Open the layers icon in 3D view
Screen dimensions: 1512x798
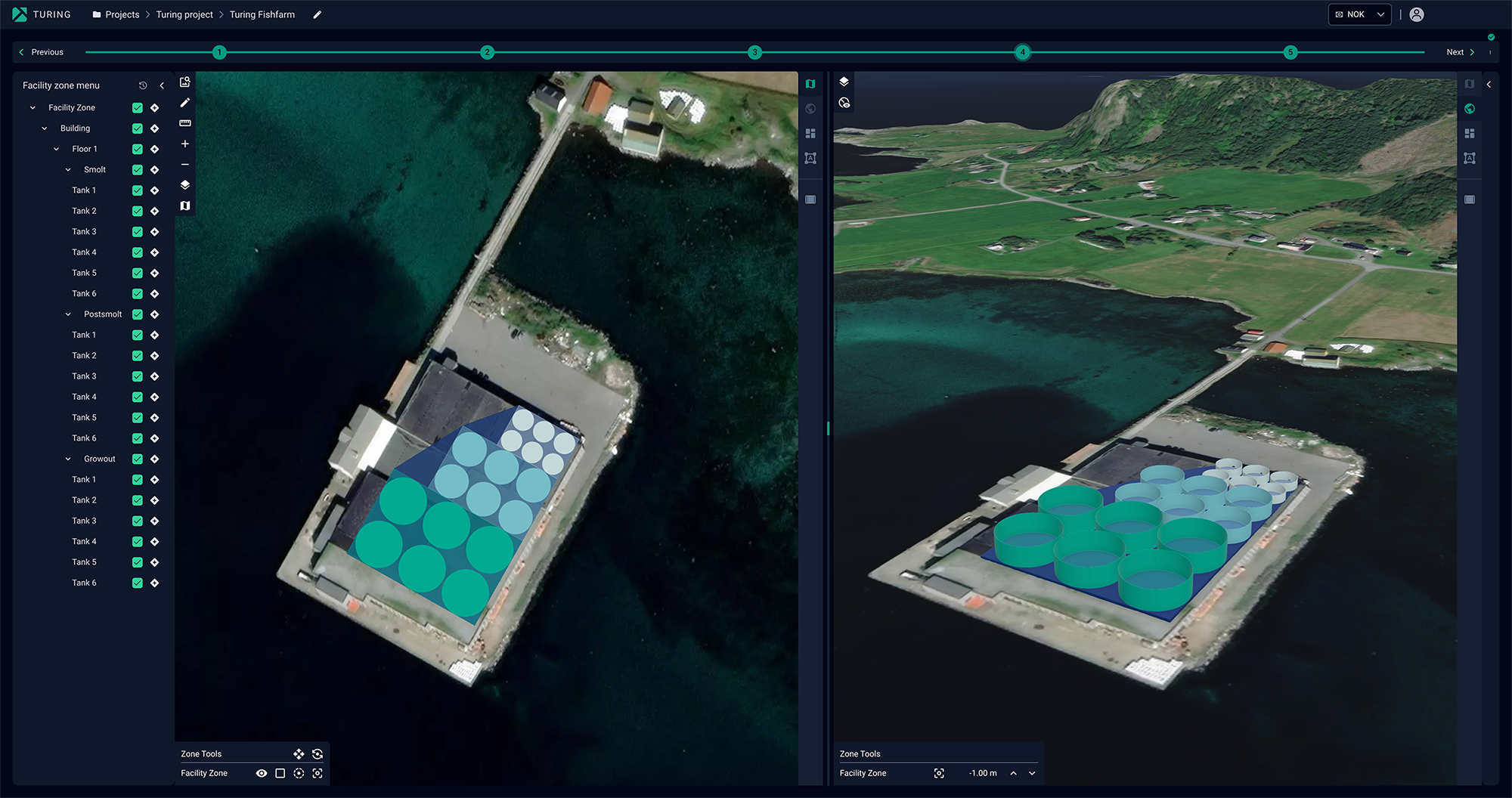point(844,82)
